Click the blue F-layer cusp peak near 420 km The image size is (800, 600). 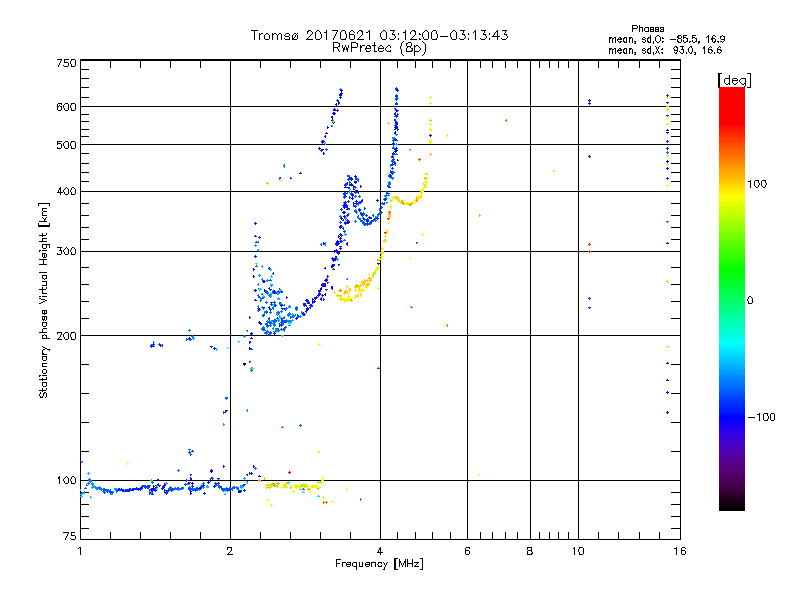tap(352, 184)
